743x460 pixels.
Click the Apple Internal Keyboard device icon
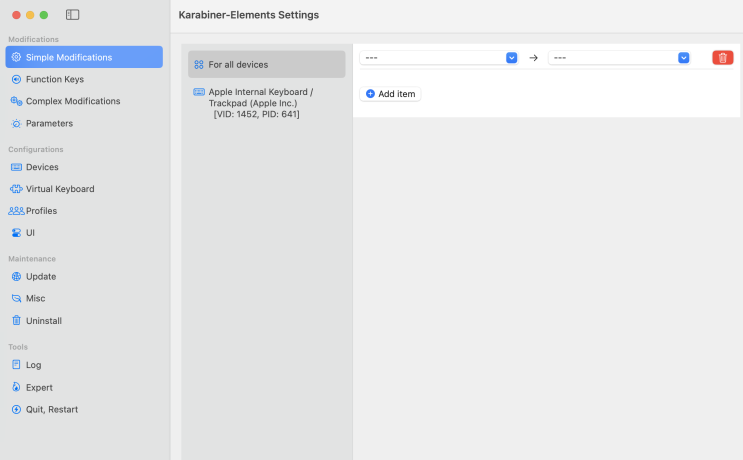coord(199,92)
